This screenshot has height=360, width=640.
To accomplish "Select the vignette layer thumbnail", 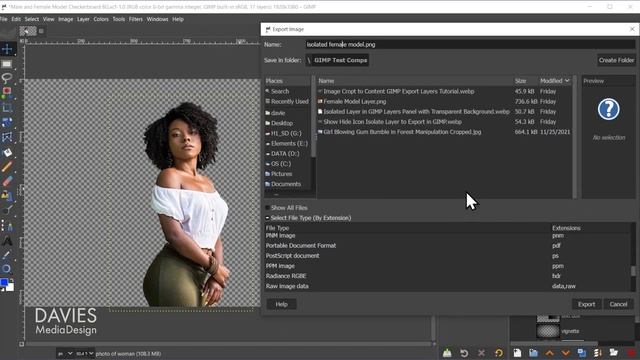I will click(548, 331).
